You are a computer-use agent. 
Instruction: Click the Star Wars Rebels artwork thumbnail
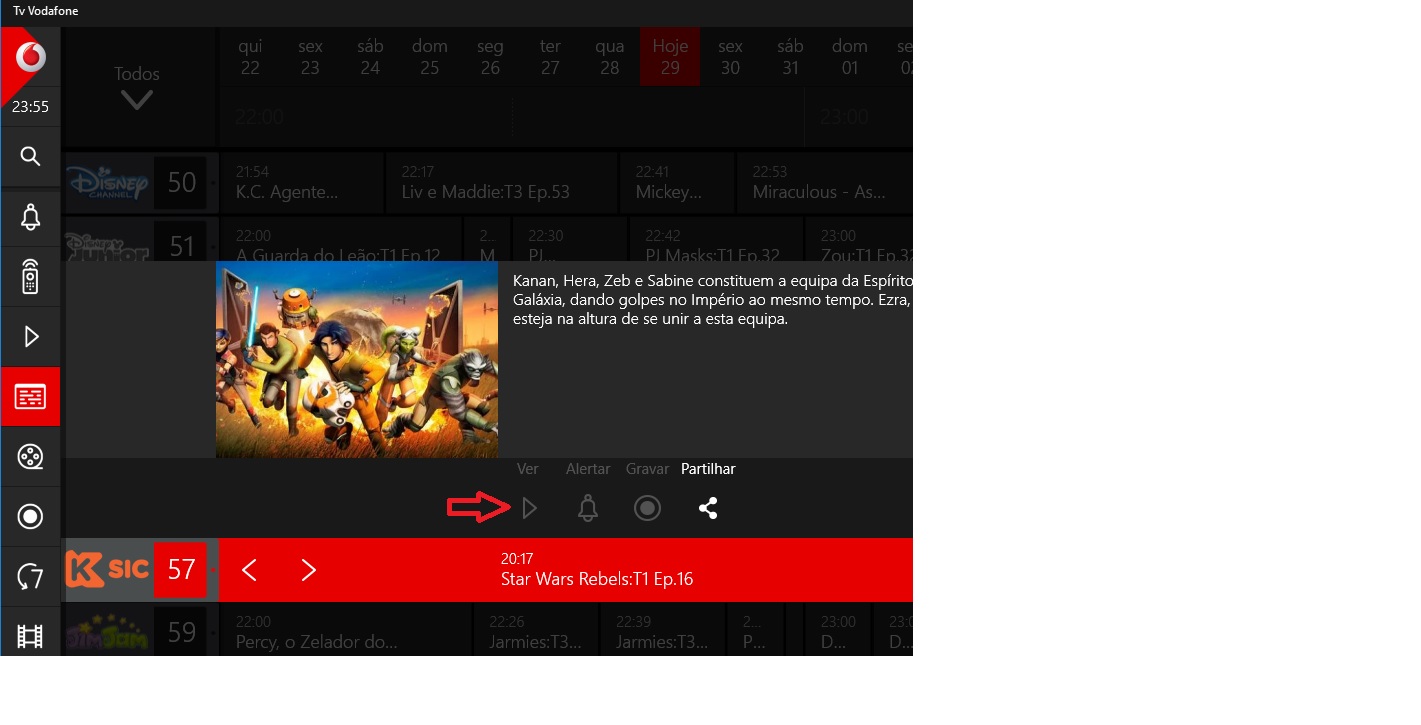click(x=357, y=360)
